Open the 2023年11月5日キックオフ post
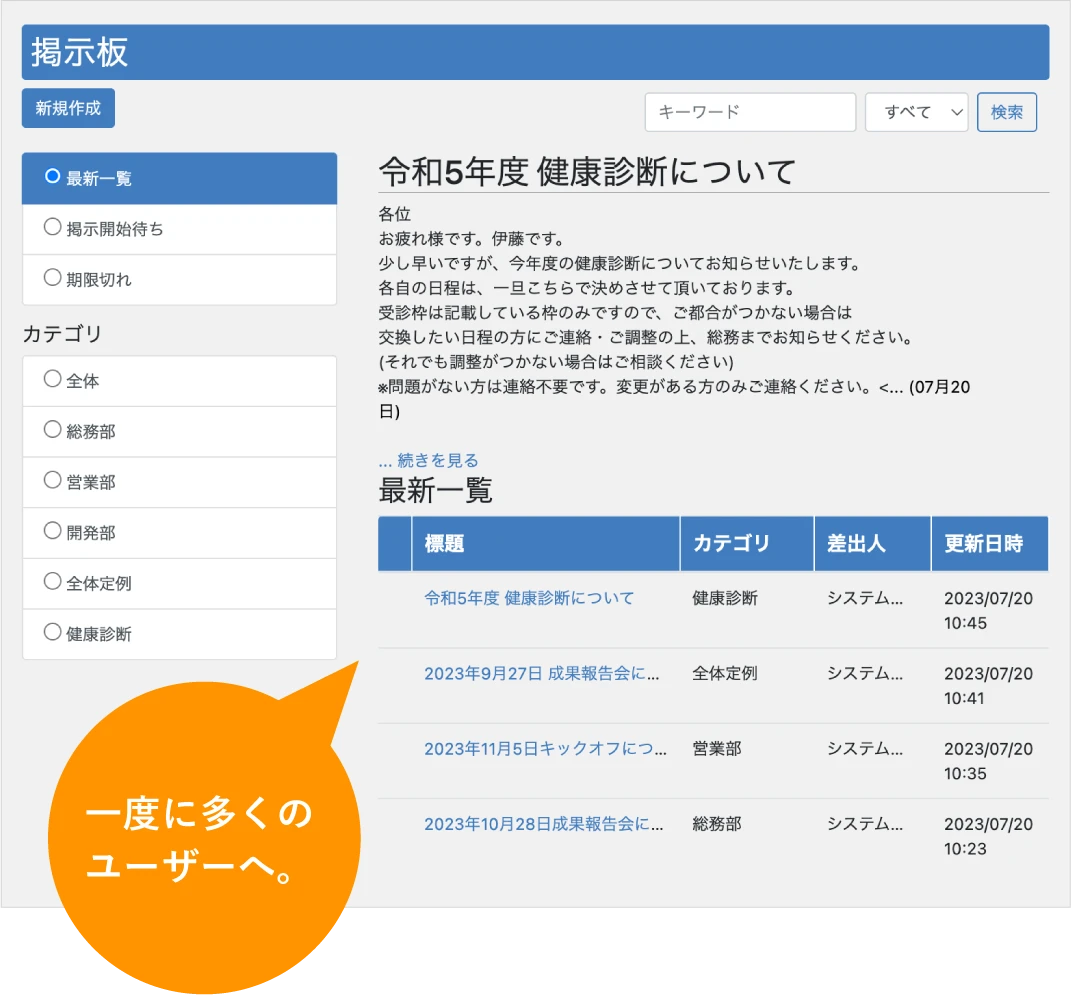This screenshot has height=995, width=1071. (x=545, y=749)
